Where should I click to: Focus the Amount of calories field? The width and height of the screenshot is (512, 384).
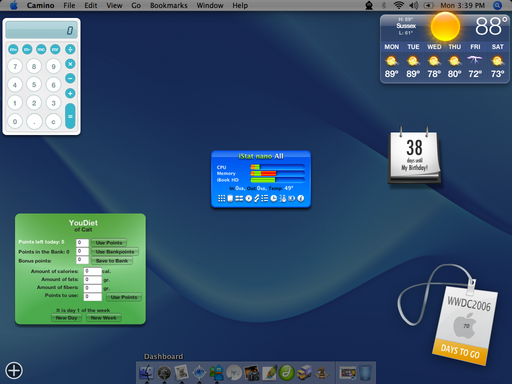pyautogui.click(x=93, y=271)
